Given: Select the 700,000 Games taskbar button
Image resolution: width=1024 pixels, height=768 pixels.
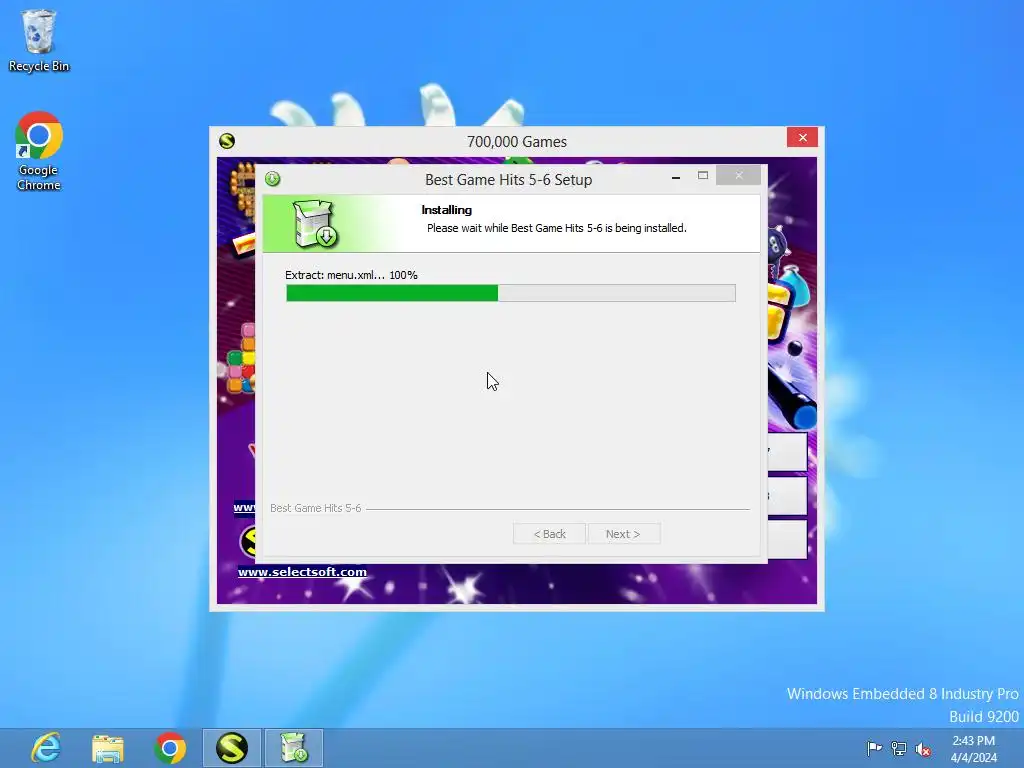Looking at the screenshot, I should tap(232, 748).
